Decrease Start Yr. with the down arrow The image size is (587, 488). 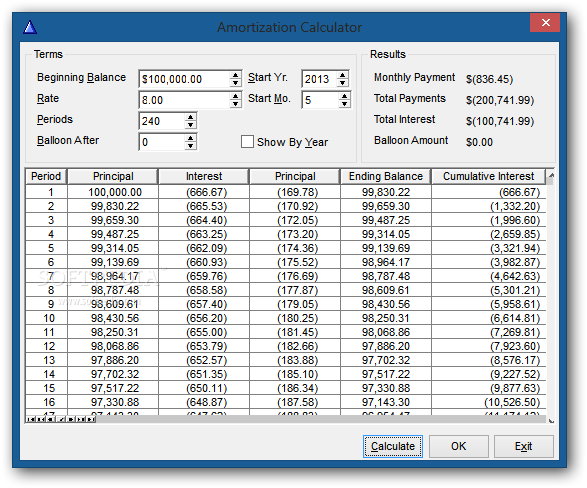pos(342,83)
